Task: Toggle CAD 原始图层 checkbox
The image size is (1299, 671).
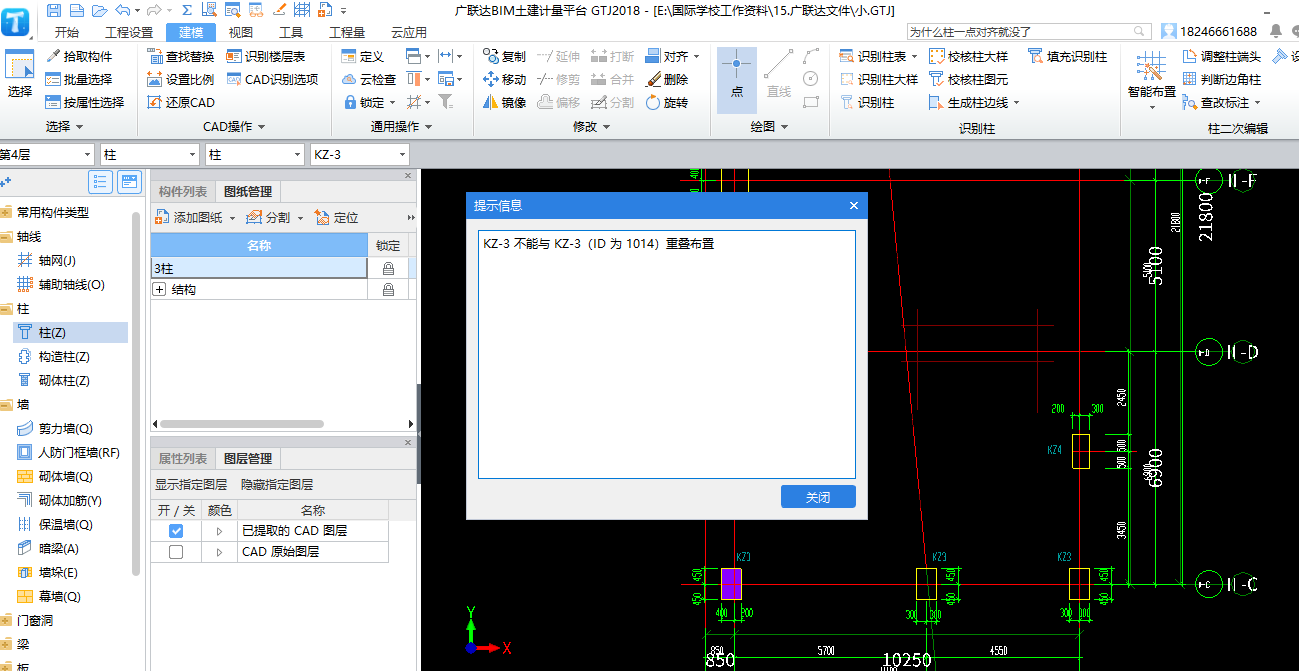Action: click(x=176, y=552)
